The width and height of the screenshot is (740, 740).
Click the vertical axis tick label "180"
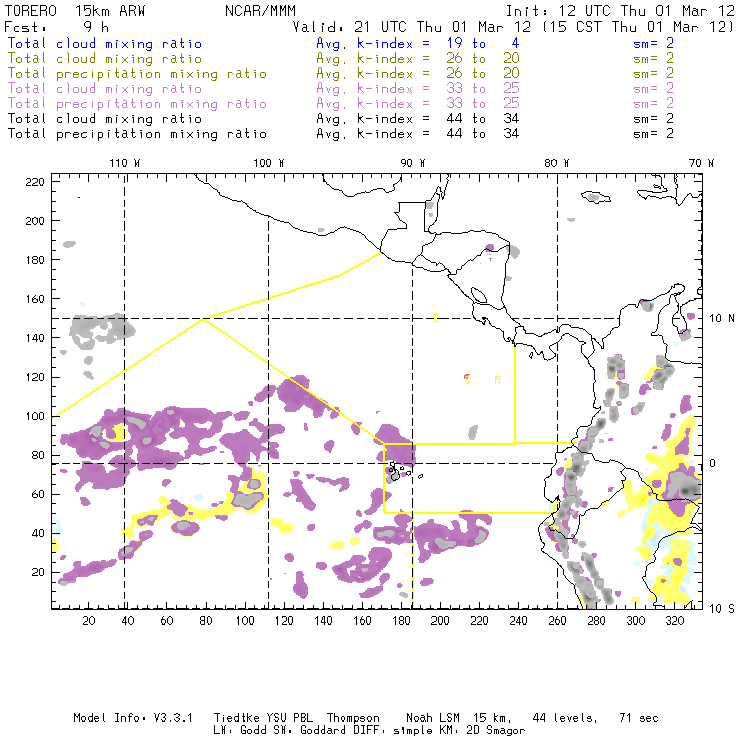[35, 260]
